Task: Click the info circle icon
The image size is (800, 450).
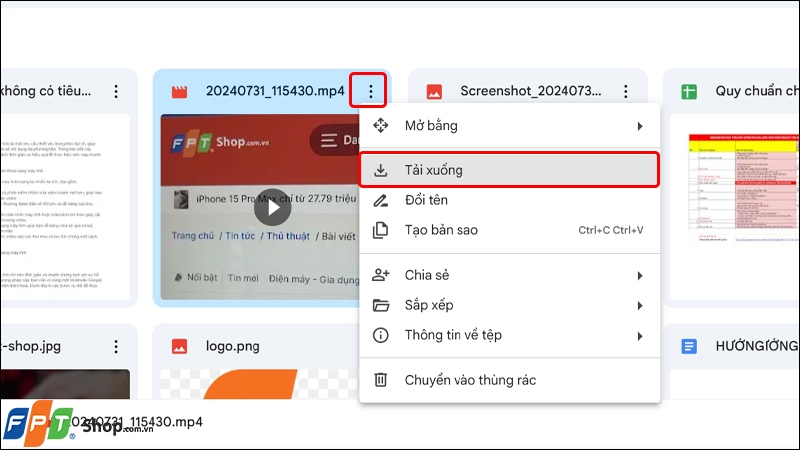Action: (x=381, y=335)
